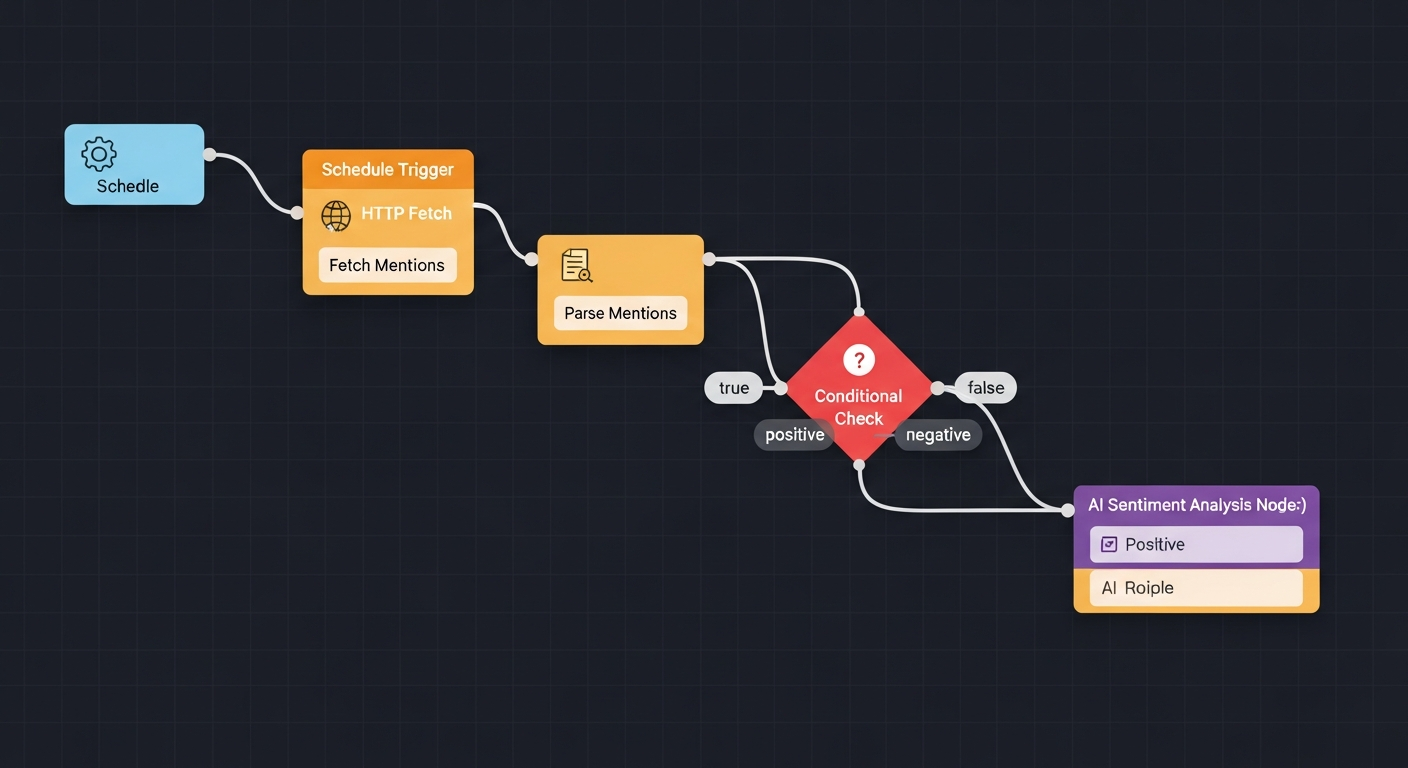Screen dimensions: 1408x768
Task: Click the input port of Parse Mentions node
Action: [531, 259]
